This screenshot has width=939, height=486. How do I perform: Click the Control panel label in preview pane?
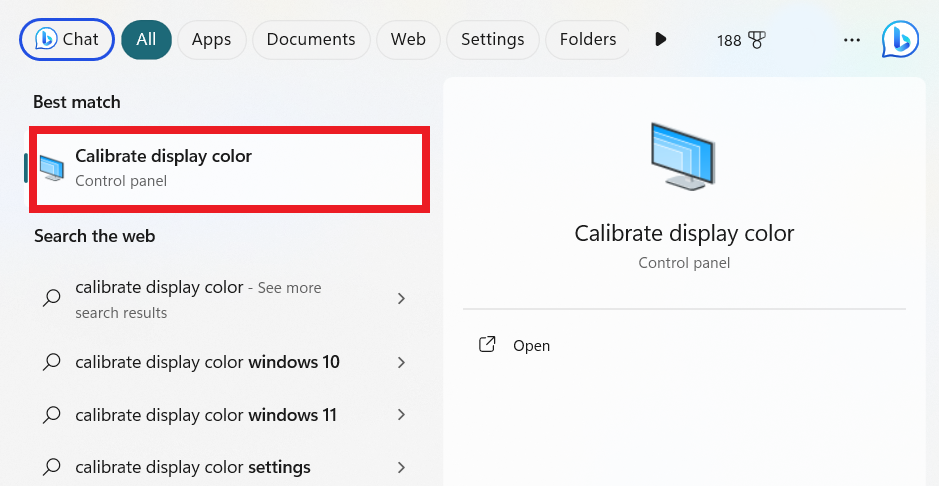(684, 263)
